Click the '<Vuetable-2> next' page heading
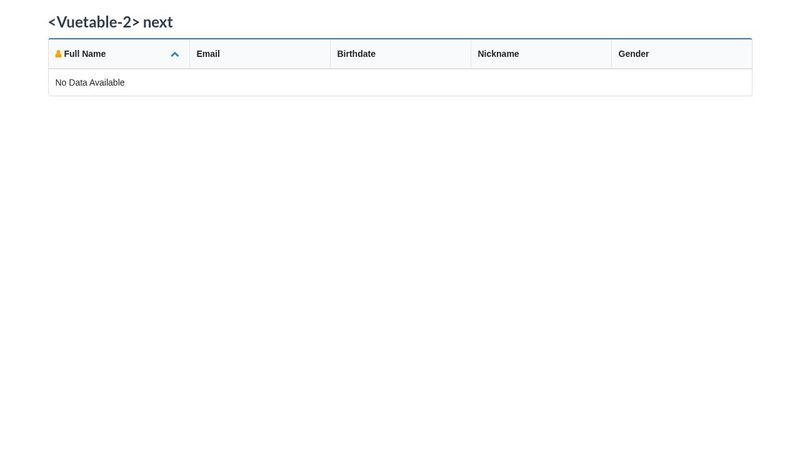The image size is (800, 450). (111, 22)
